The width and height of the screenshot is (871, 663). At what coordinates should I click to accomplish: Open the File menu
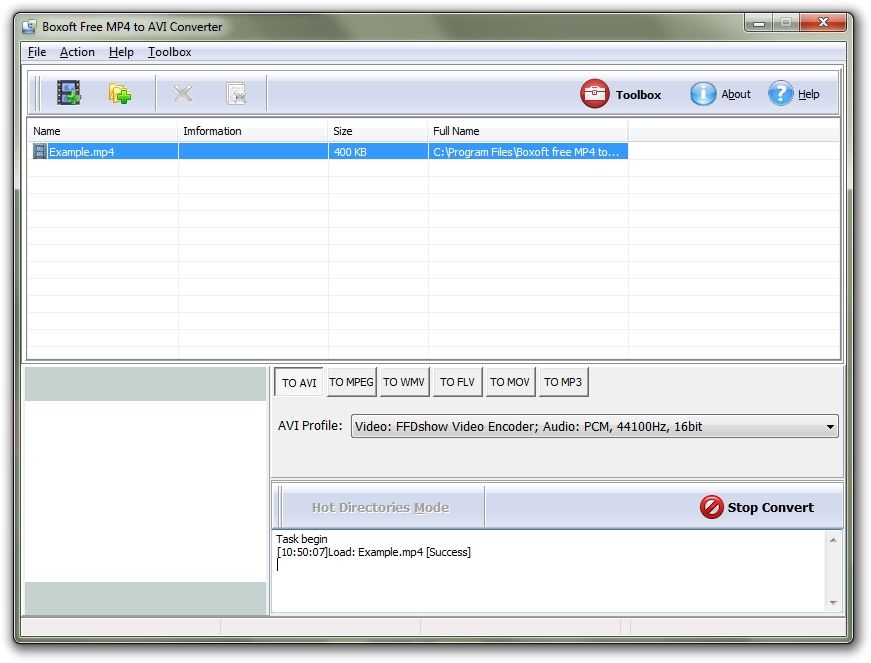coord(37,52)
